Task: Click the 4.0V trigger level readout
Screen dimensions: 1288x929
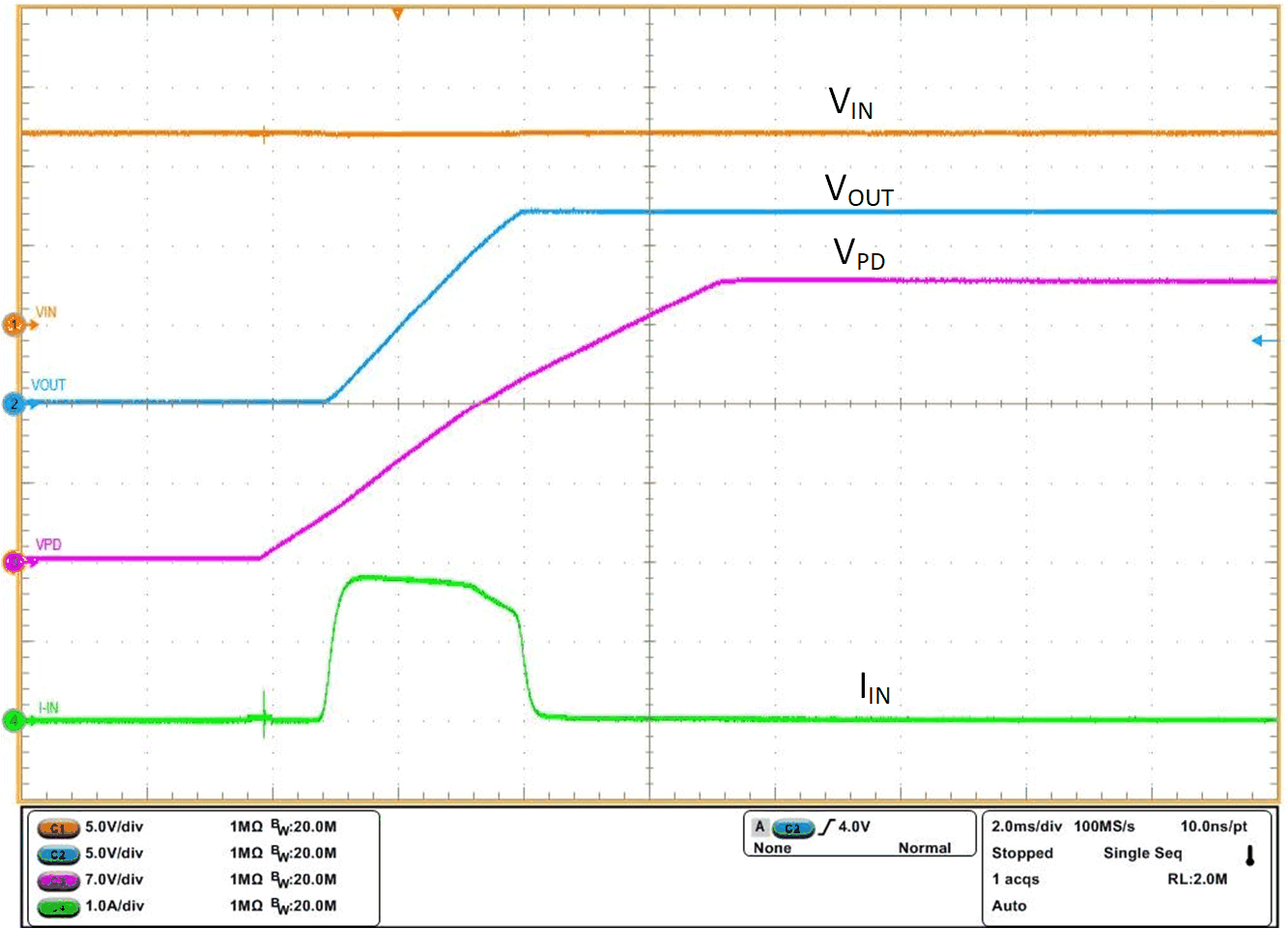Action: 854,827
